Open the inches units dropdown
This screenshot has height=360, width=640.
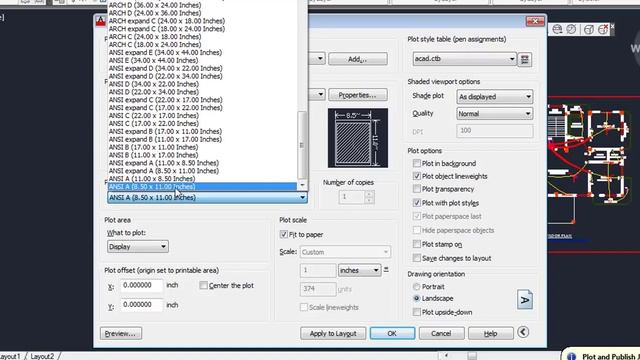(359, 270)
